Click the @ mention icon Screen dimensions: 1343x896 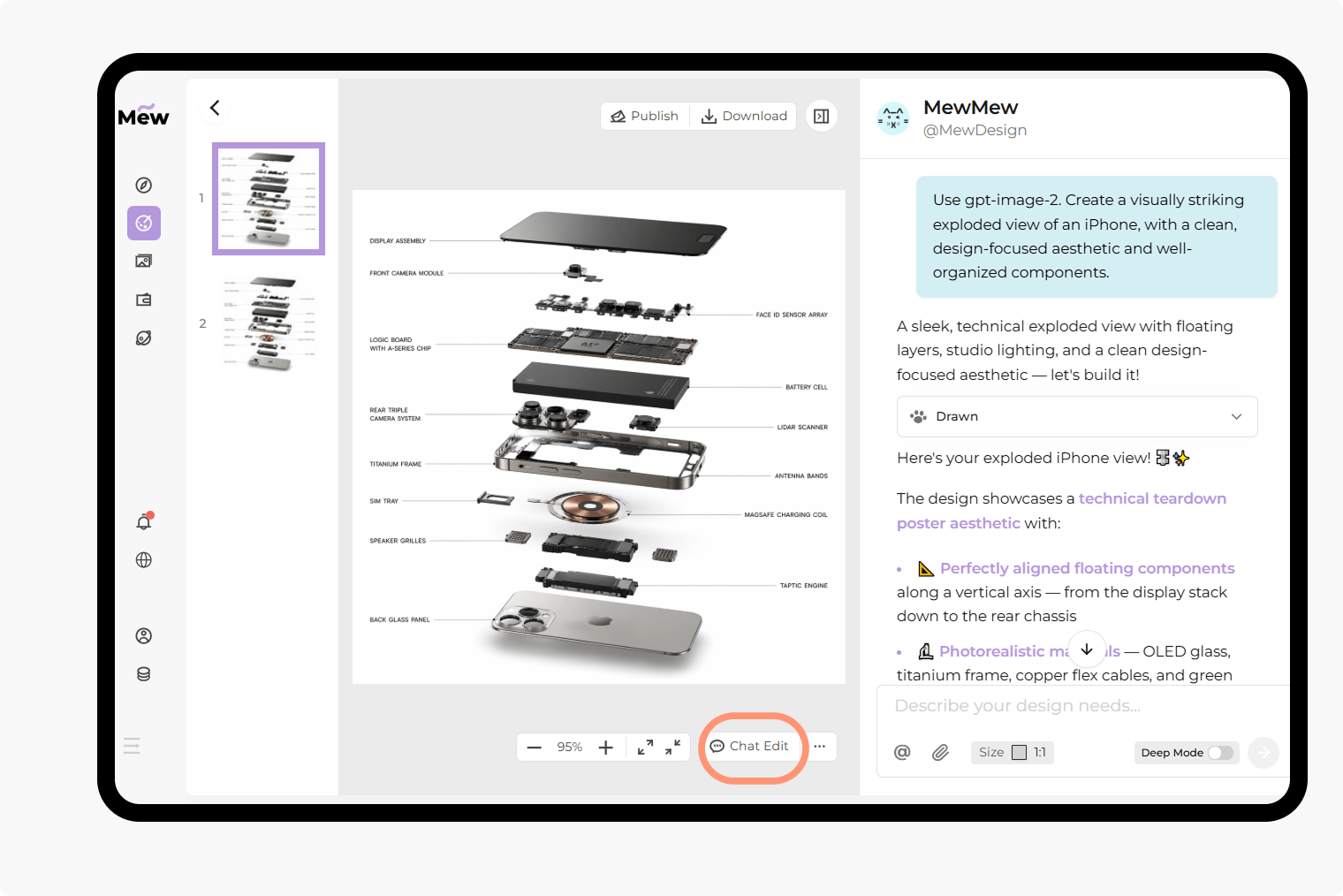click(x=902, y=752)
